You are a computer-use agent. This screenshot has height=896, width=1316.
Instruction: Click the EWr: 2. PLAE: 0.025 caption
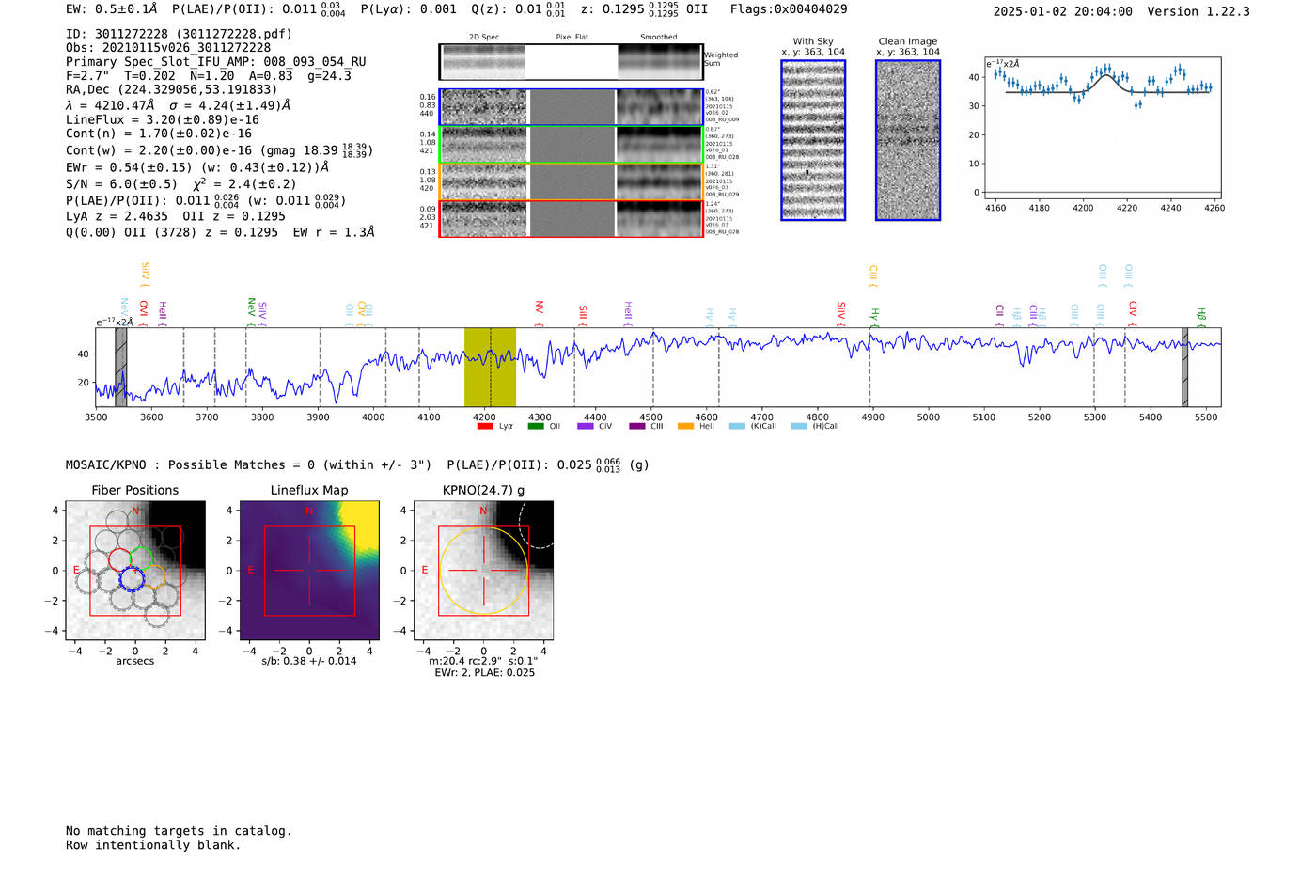[x=484, y=673]
